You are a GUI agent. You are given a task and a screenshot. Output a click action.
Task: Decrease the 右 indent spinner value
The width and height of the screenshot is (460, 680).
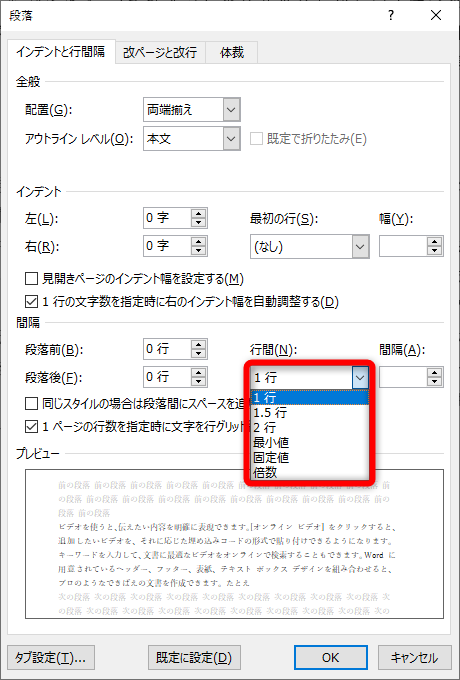[x=199, y=251]
